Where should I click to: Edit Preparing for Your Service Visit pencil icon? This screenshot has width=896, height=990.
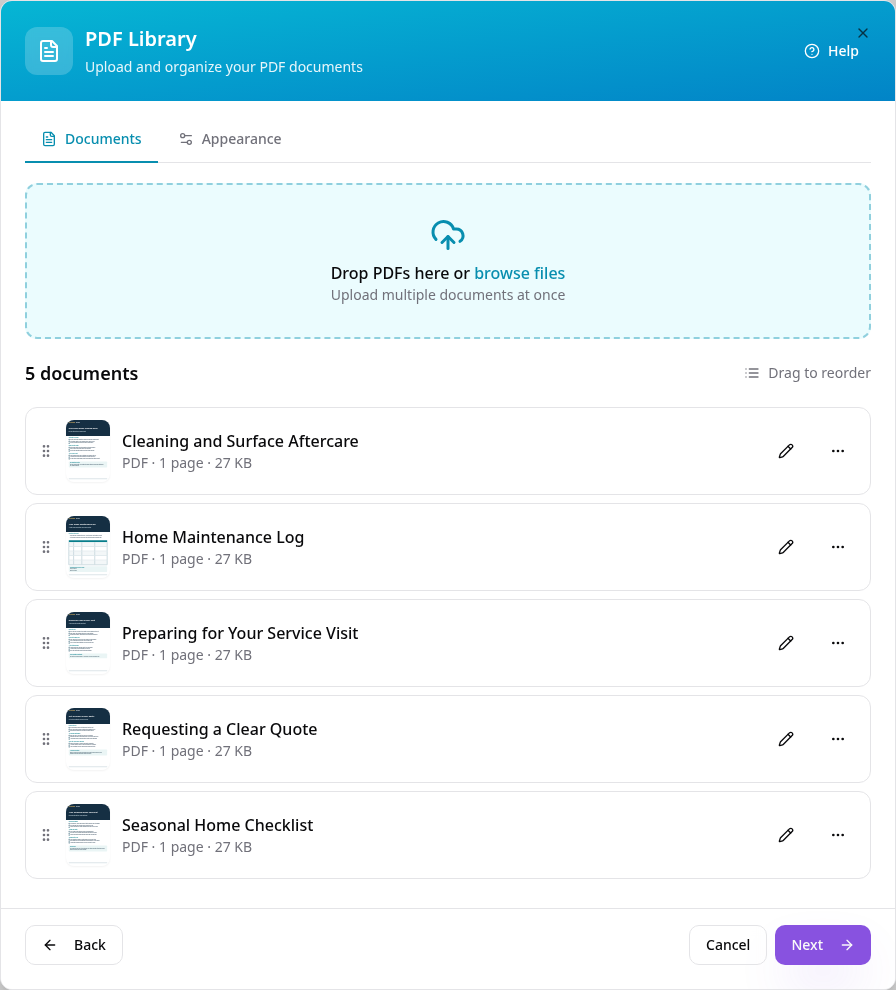pos(786,643)
